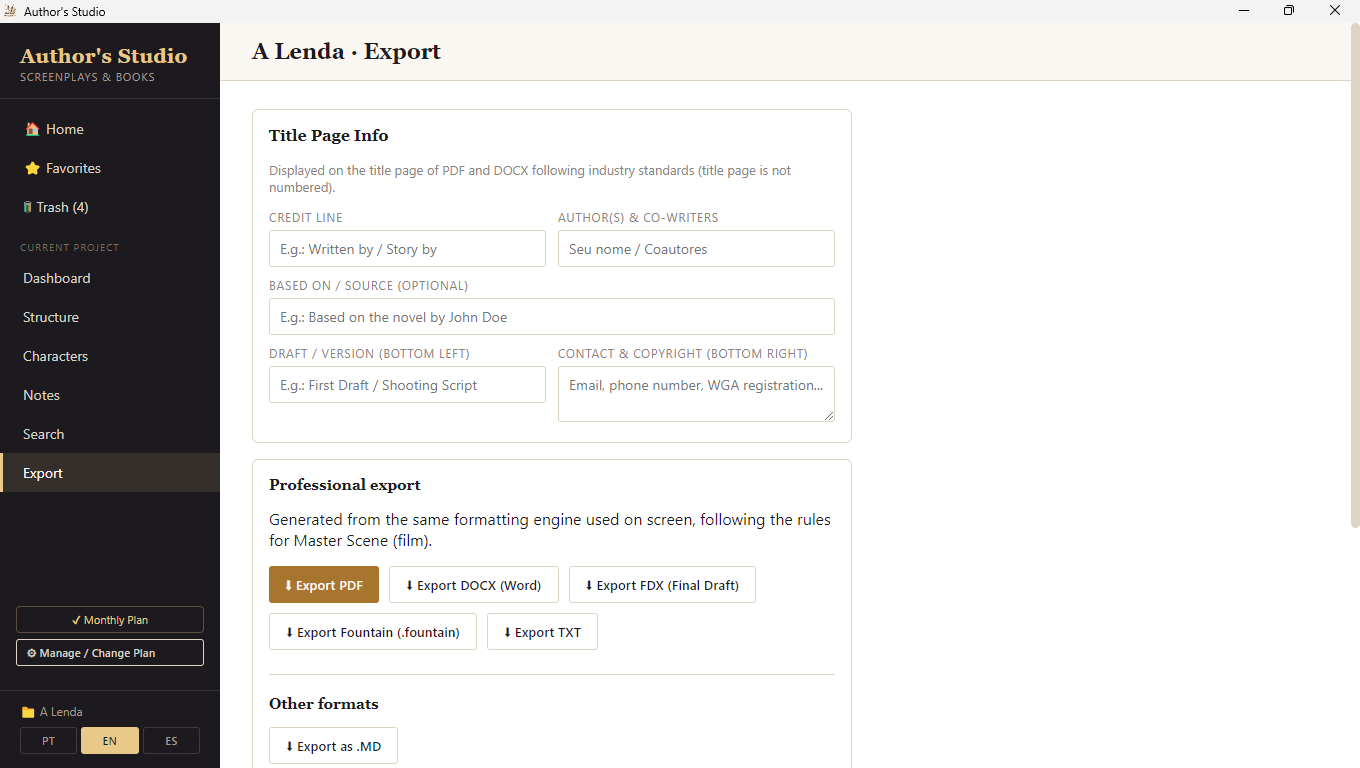Focus the Draft / Version field
Image resolution: width=1360 pixels, height=768 pixels.
[407, 385]
